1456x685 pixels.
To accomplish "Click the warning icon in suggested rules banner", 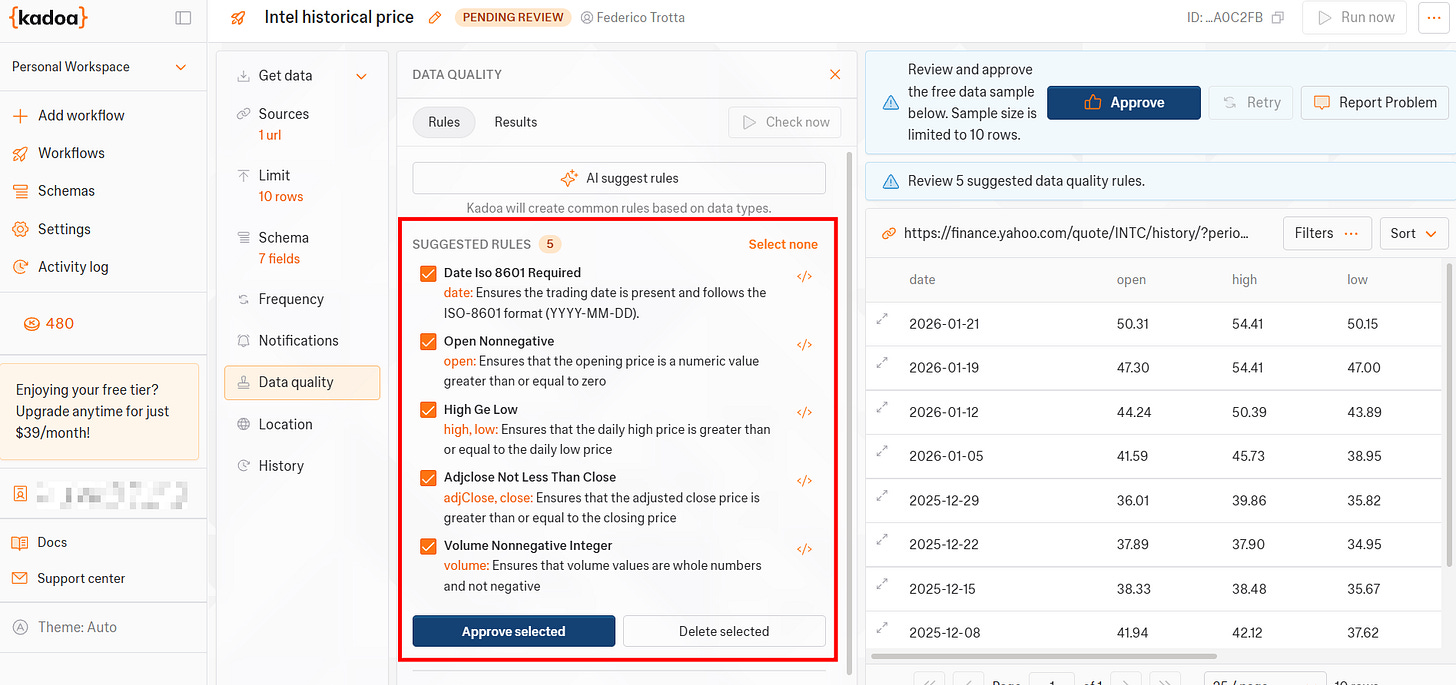I will pyautogui.click(x=890, y=181).
